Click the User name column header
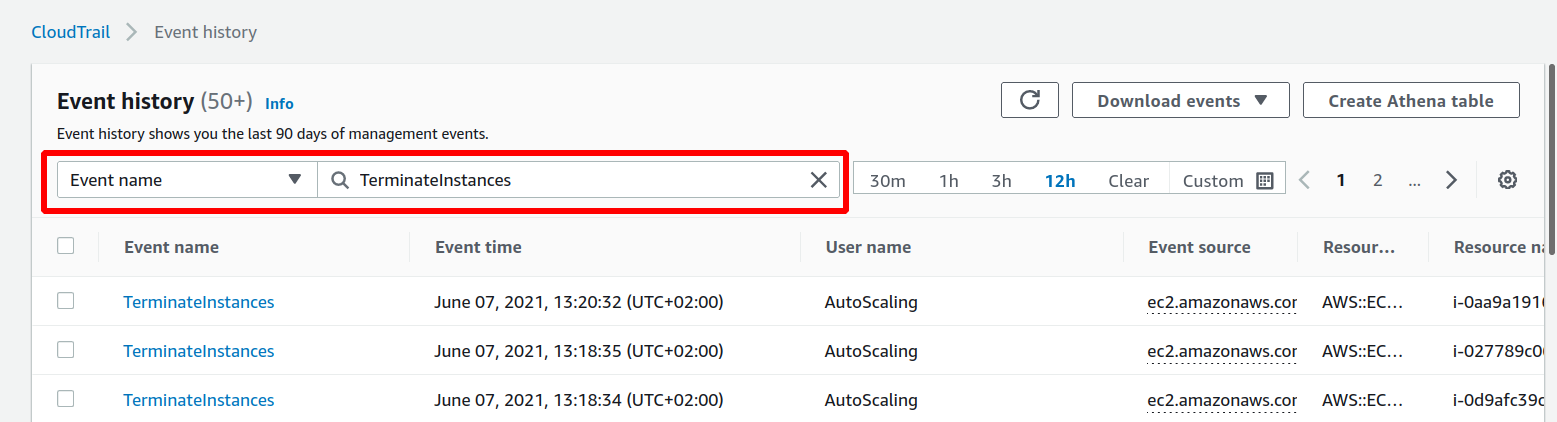This screenshot has width=1557, height=422. (x=868, y=247)
